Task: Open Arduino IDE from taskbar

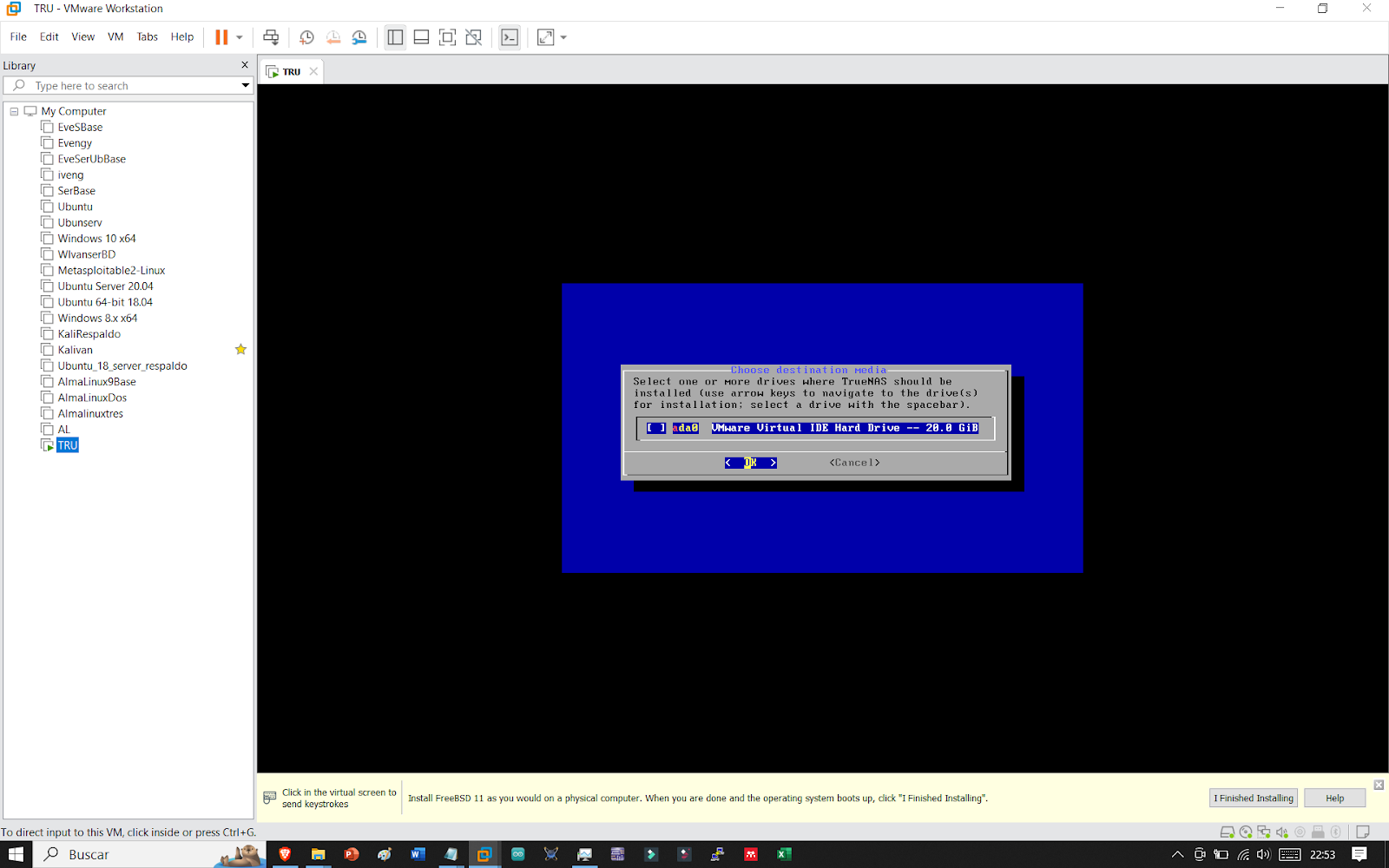Action: click(x=517, y=854)
